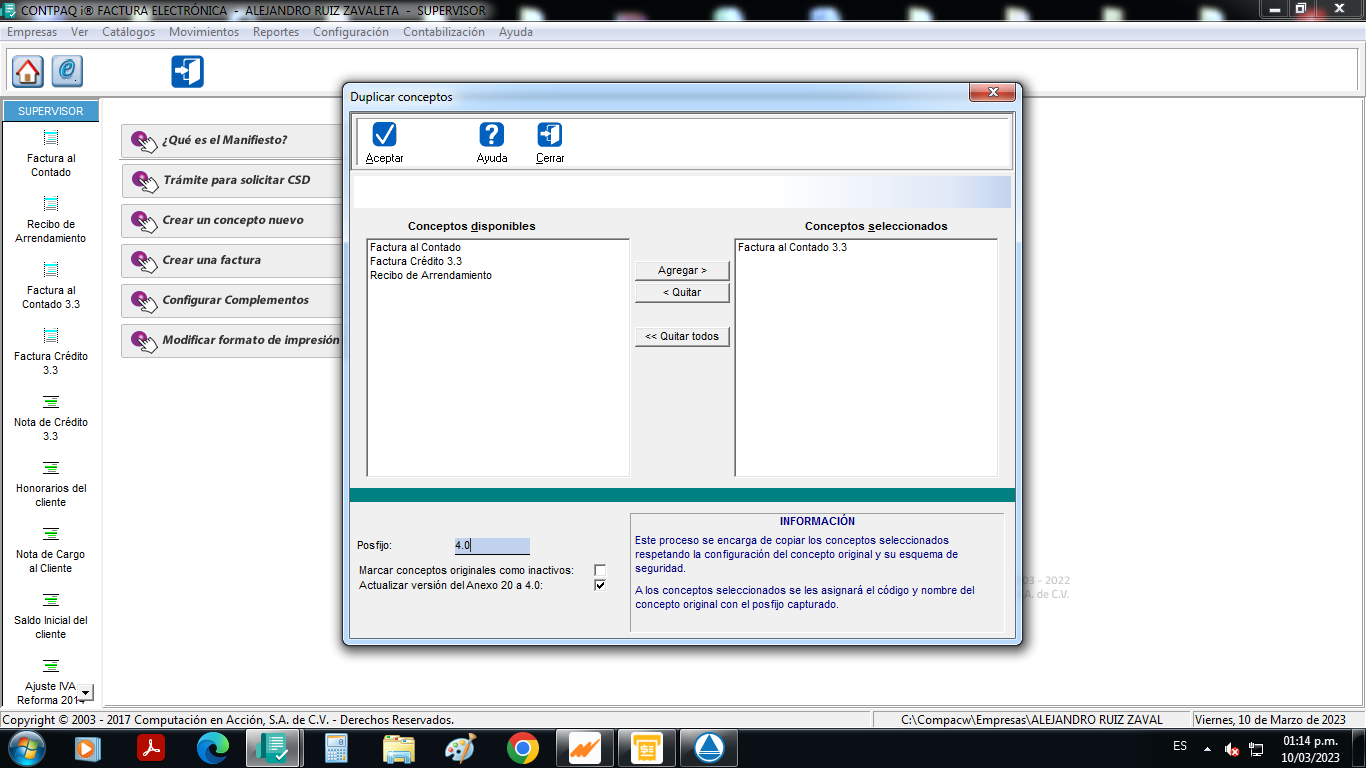Open the Reportes menu
1366x768 pixels.
coord(276,32)
